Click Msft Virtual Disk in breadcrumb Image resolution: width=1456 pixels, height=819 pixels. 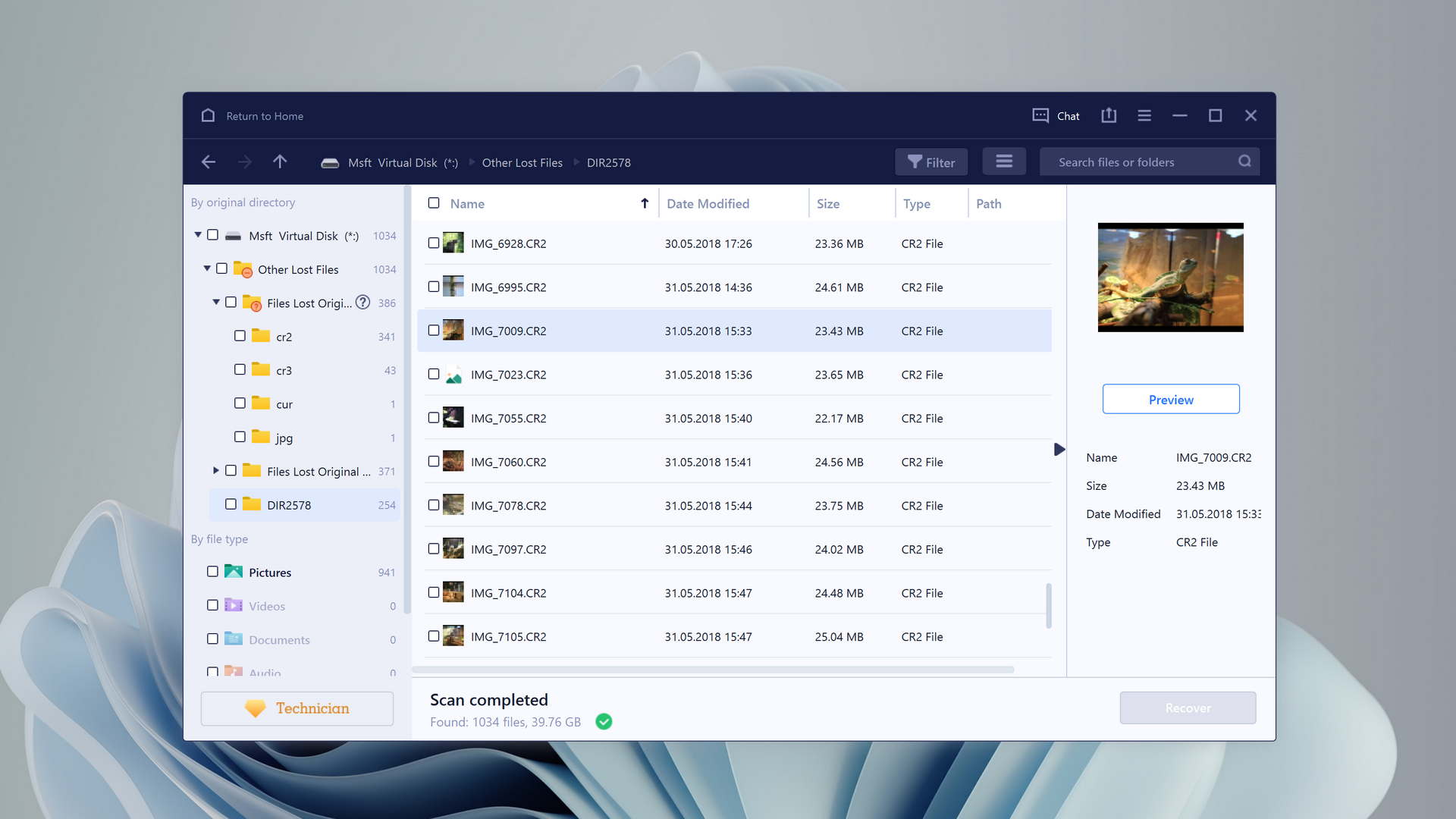tap(403, 162)
